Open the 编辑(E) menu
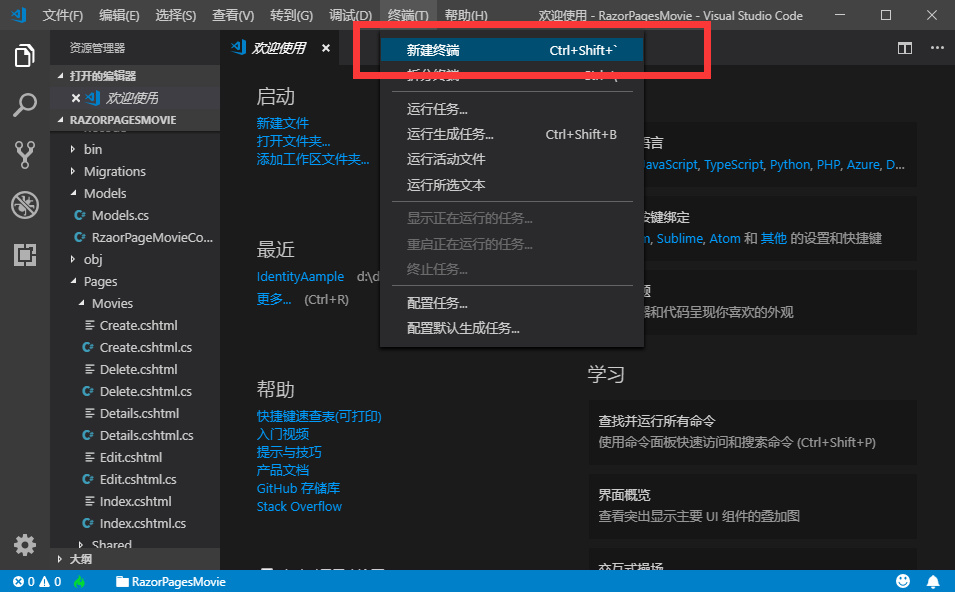Viewport: 955px width, 592px height. 119,15
